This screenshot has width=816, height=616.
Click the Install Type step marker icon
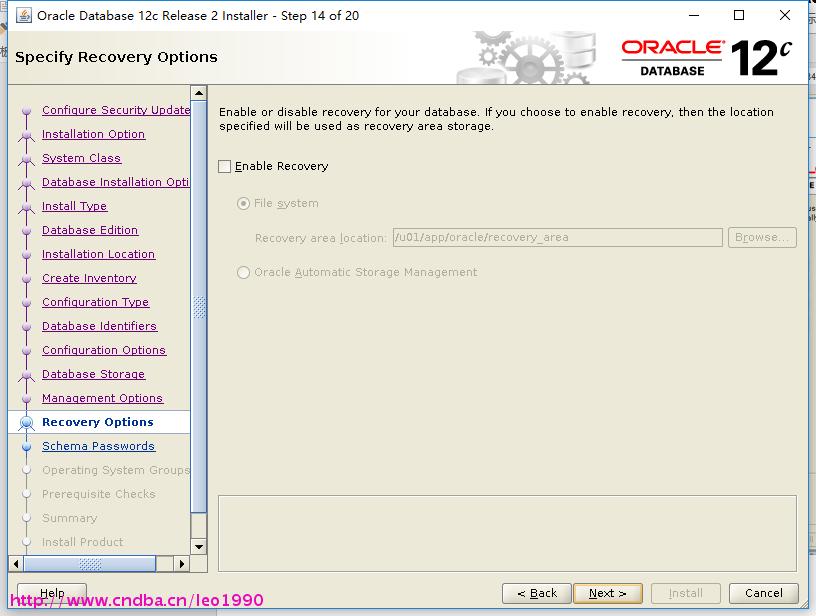(27, 207)
